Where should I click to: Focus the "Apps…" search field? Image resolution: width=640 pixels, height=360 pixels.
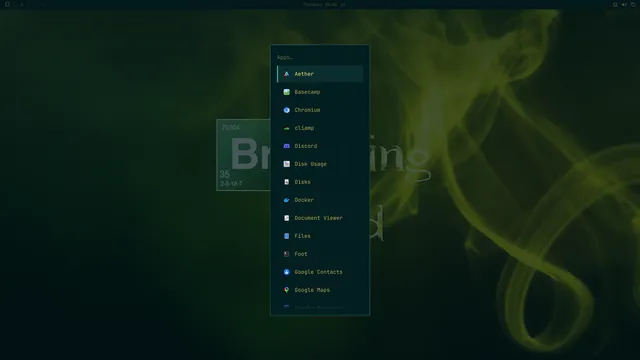point(320,57)
